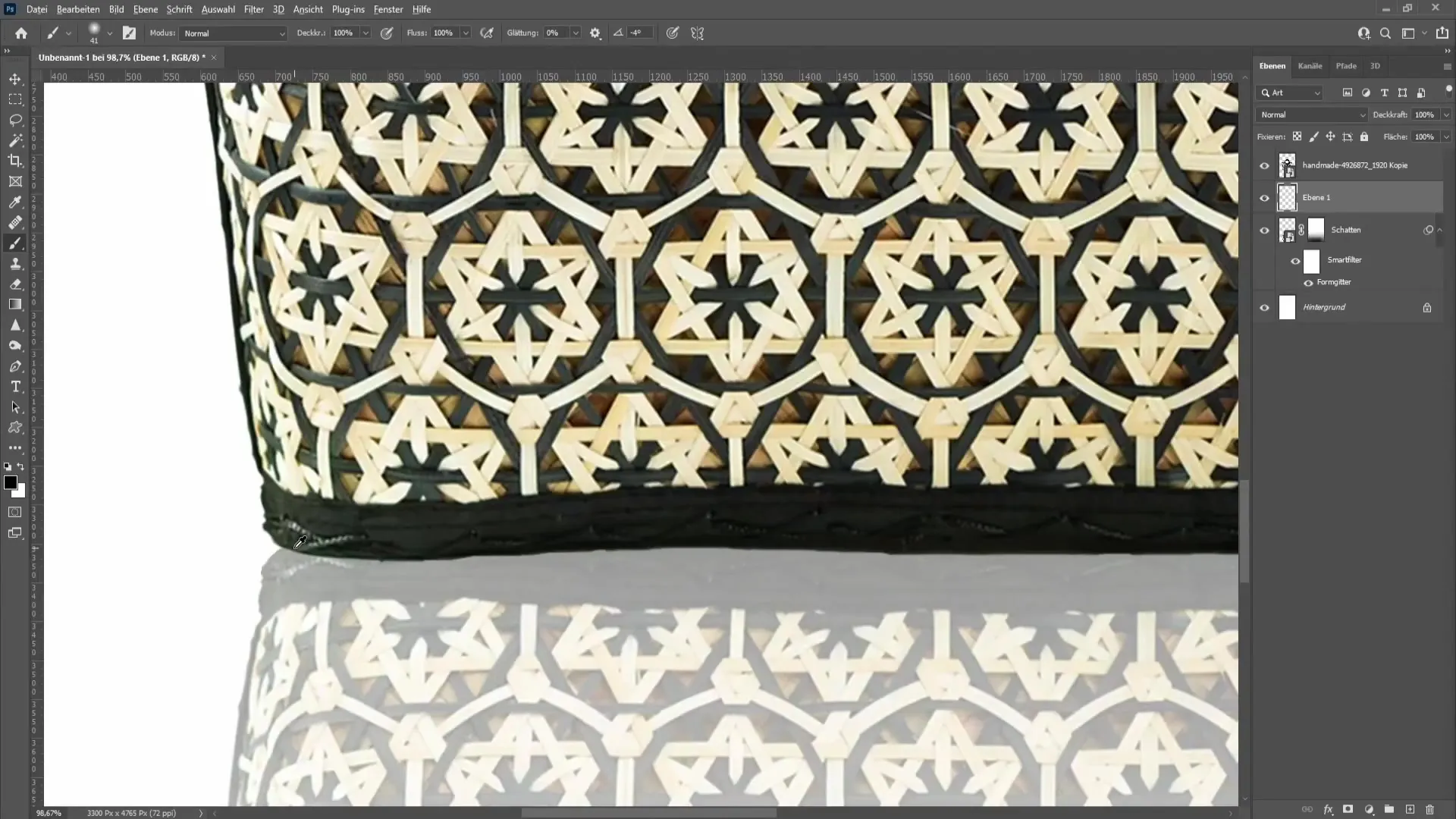This screenshot has width=1456, height=819.
Task: Open the Datei menu
Action: pyautogui.click(x=36, y=9)
